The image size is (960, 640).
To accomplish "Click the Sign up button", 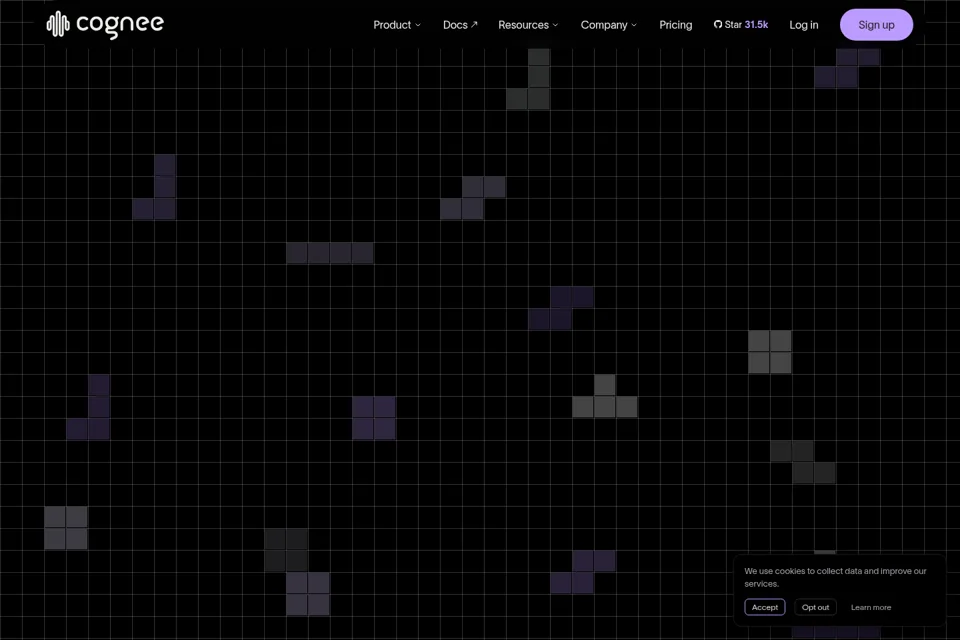I will click(x=876, y=25).
